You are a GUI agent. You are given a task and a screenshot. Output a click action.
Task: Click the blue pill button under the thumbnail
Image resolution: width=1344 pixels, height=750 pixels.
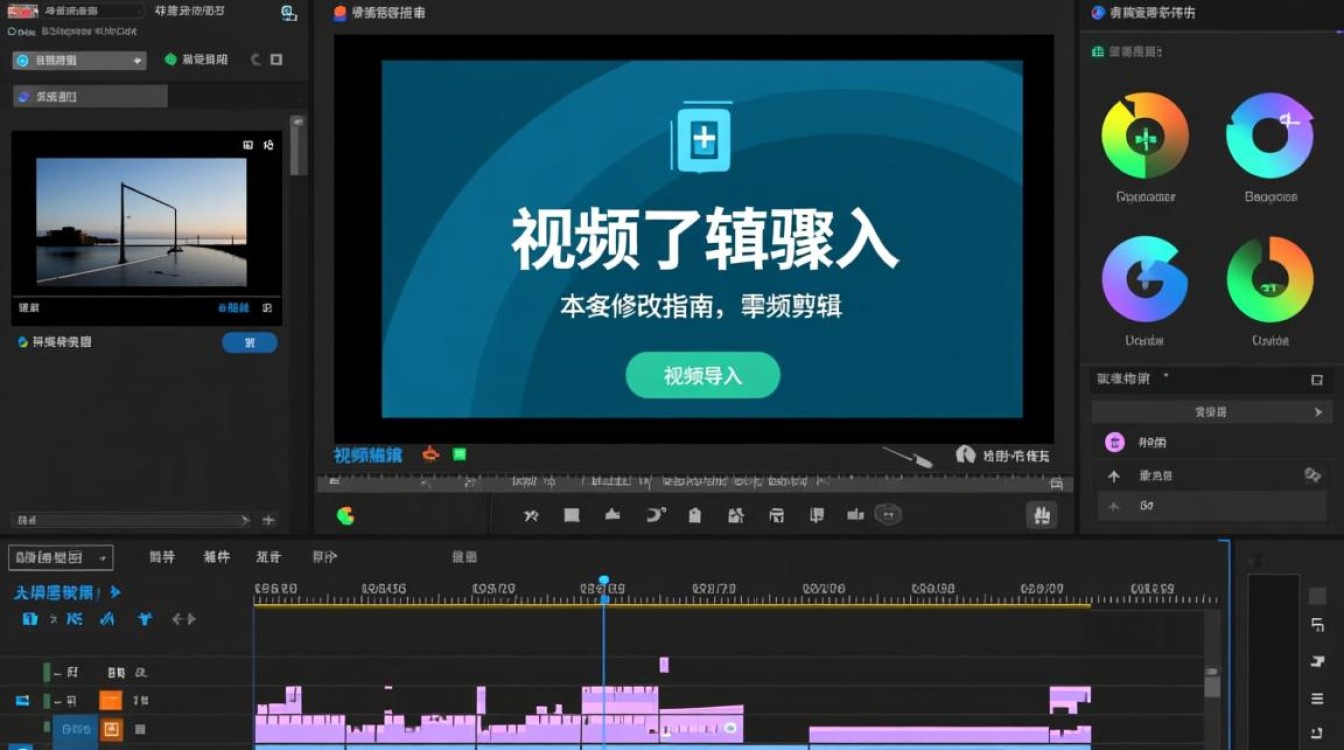249,342
